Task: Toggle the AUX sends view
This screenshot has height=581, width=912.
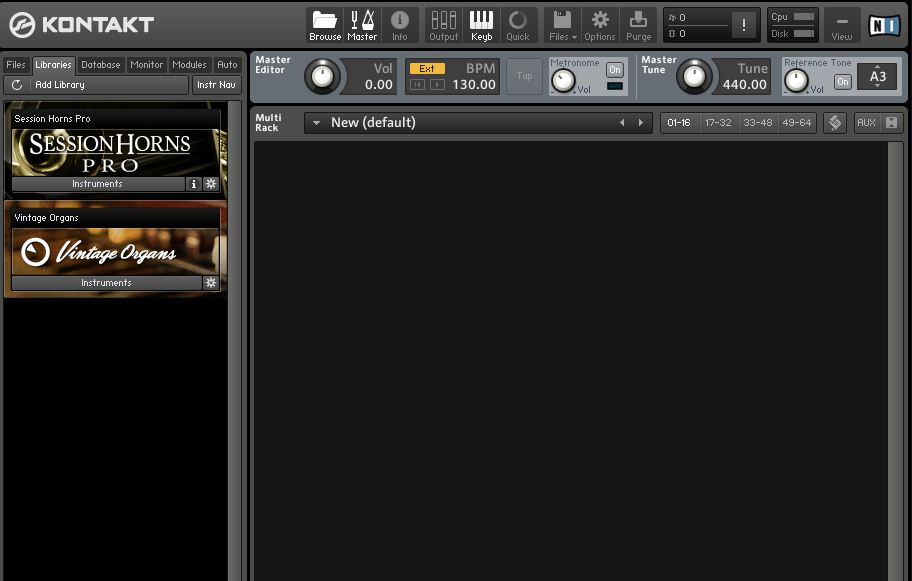Action: (866, 123)
